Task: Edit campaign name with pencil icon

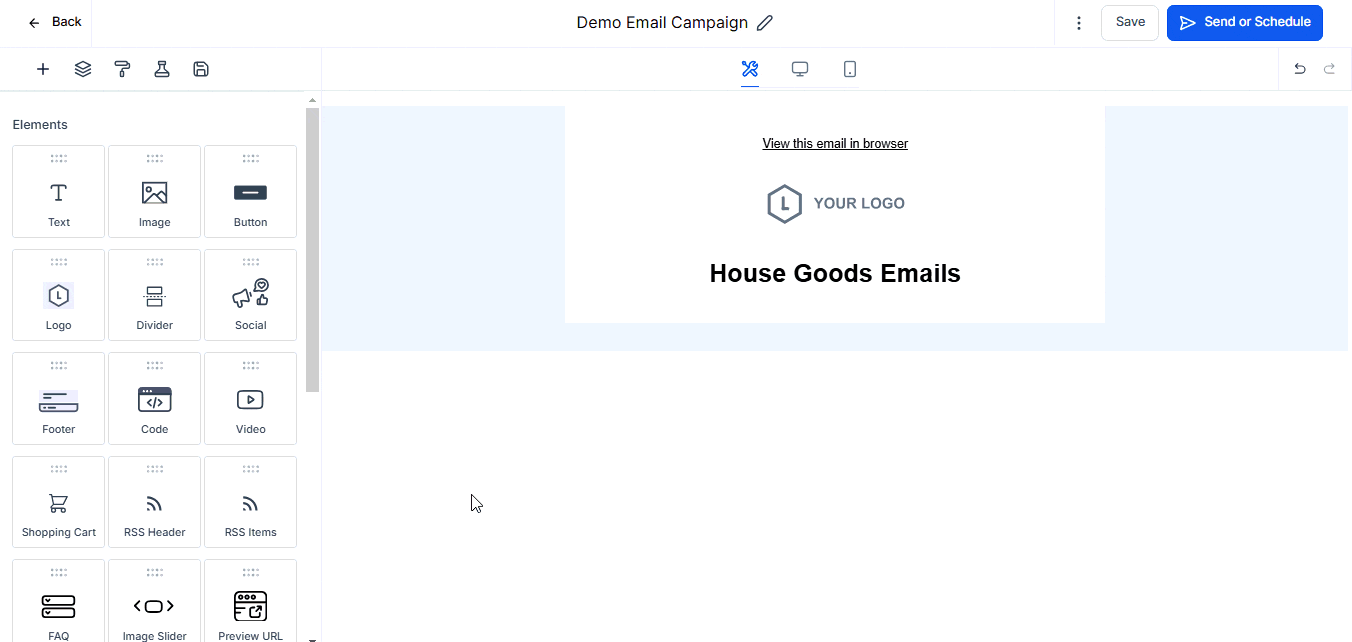Action: [x=765, y=23]
